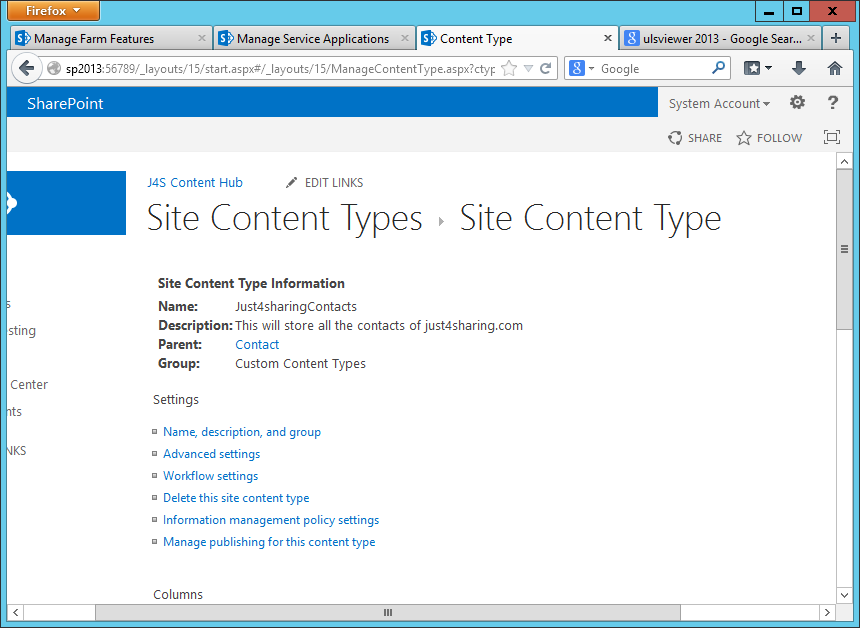Click the SharePoint site logo image
The width and height of the screenshot is (860, 628).
(x=66, y=203)
